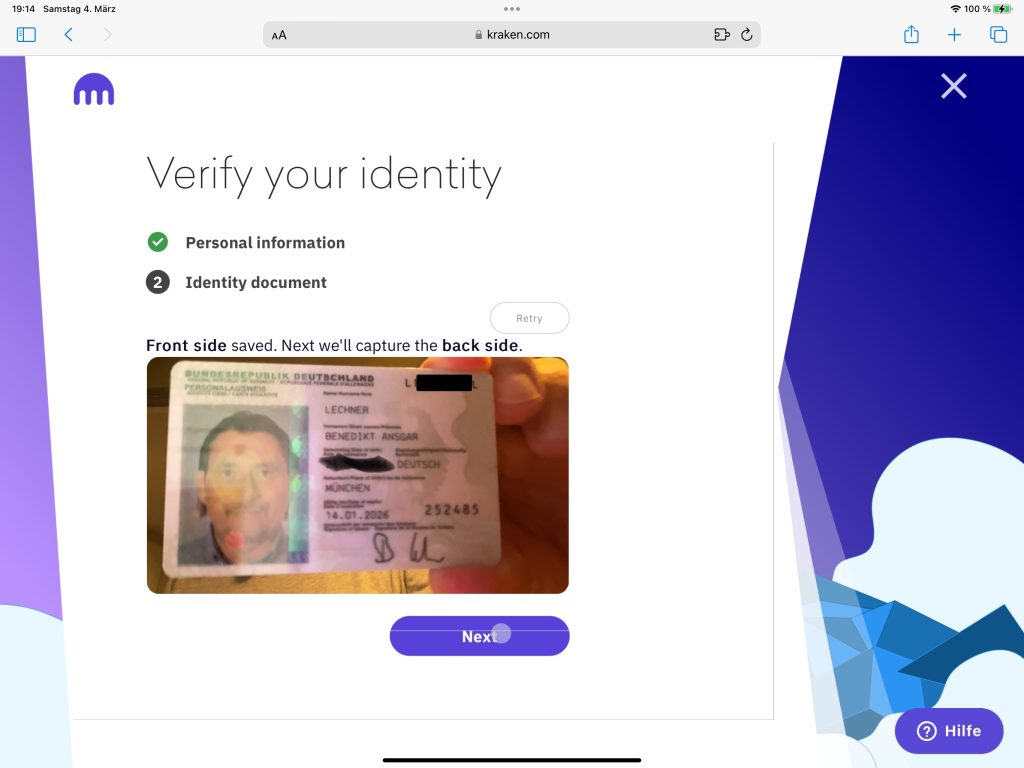Image resolution: width=1024 pixels, height=768 pixels.
Task: Click the Kraken logo
Action: [94, 89]
